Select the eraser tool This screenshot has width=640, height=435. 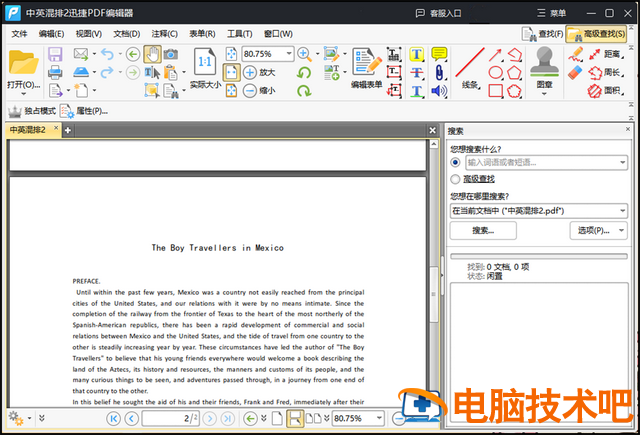point(576,73)
